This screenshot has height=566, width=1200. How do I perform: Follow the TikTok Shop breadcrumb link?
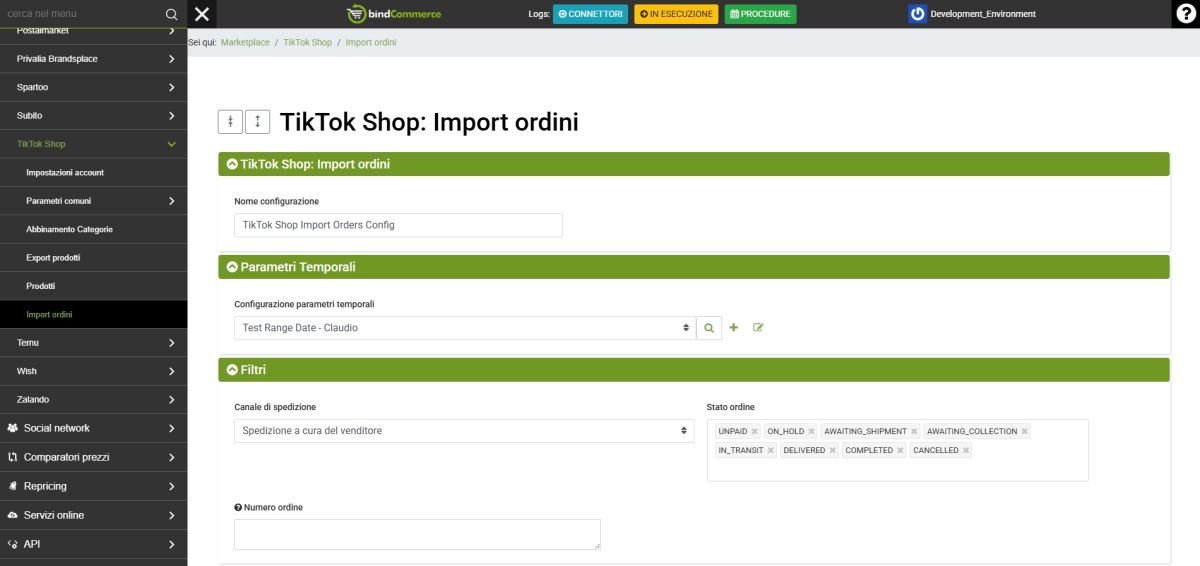coord(307,43)
